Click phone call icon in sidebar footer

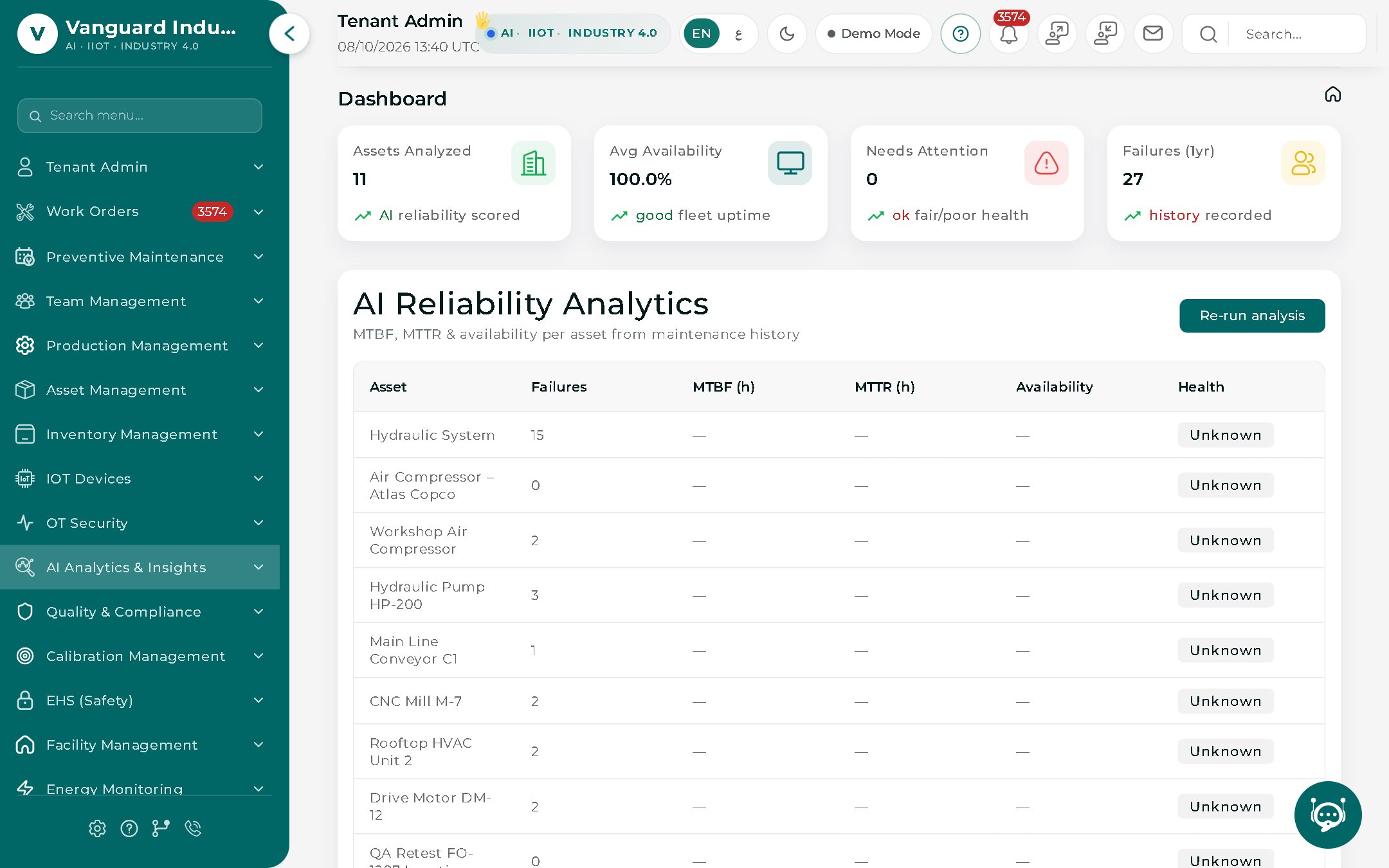click(x=193, y=828)
